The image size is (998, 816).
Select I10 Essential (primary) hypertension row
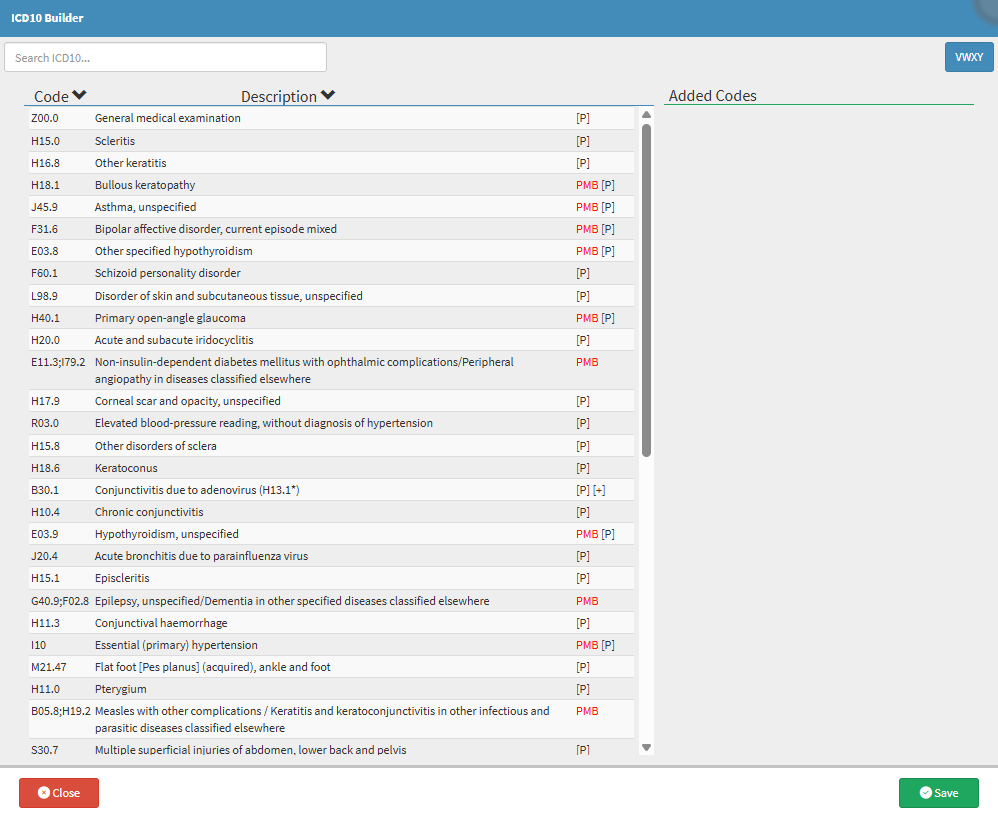(331, 645)
